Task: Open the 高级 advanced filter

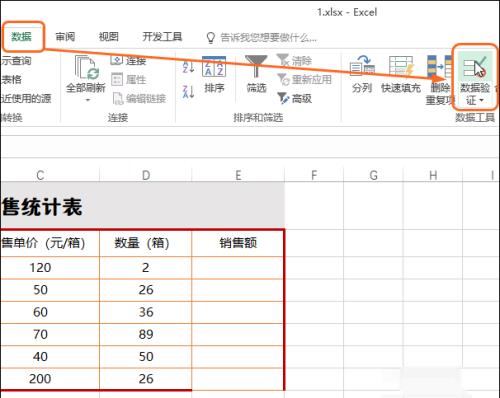Action: 295,98
